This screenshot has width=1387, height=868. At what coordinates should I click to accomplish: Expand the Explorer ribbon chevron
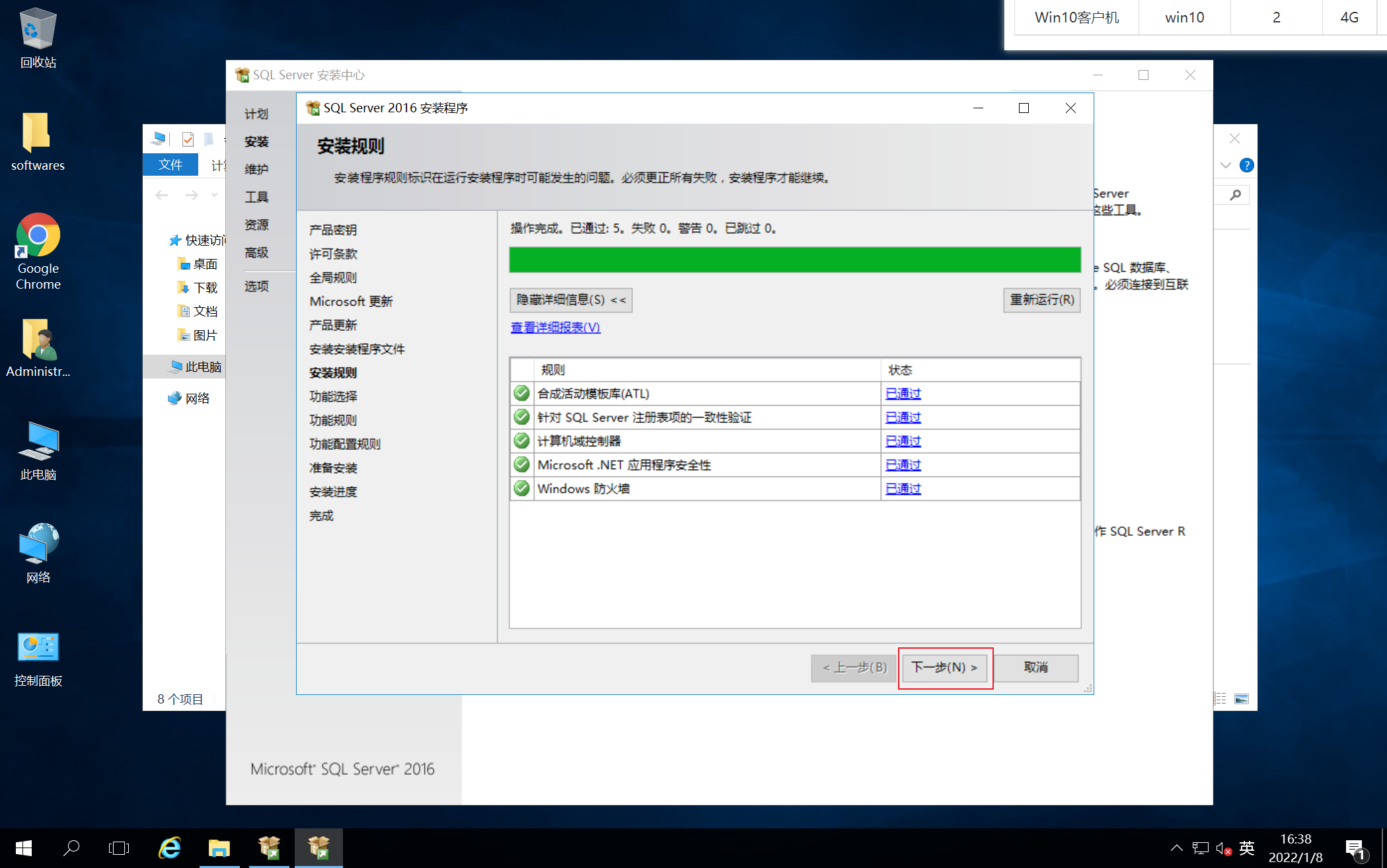[1226, 165]
